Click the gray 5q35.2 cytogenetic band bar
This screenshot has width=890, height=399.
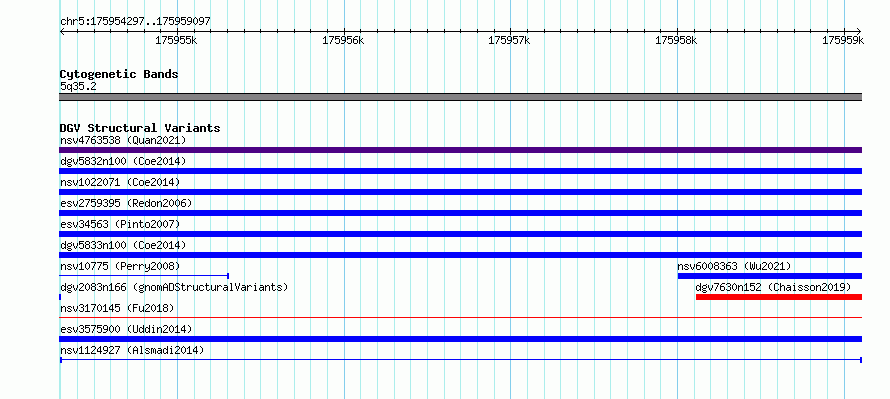[x=460, y=97]
